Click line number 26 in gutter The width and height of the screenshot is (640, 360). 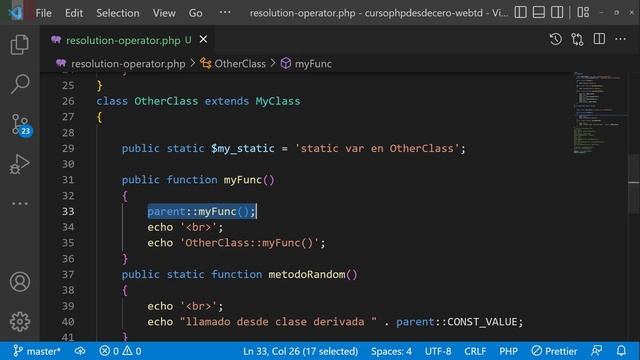click(68, 101)
